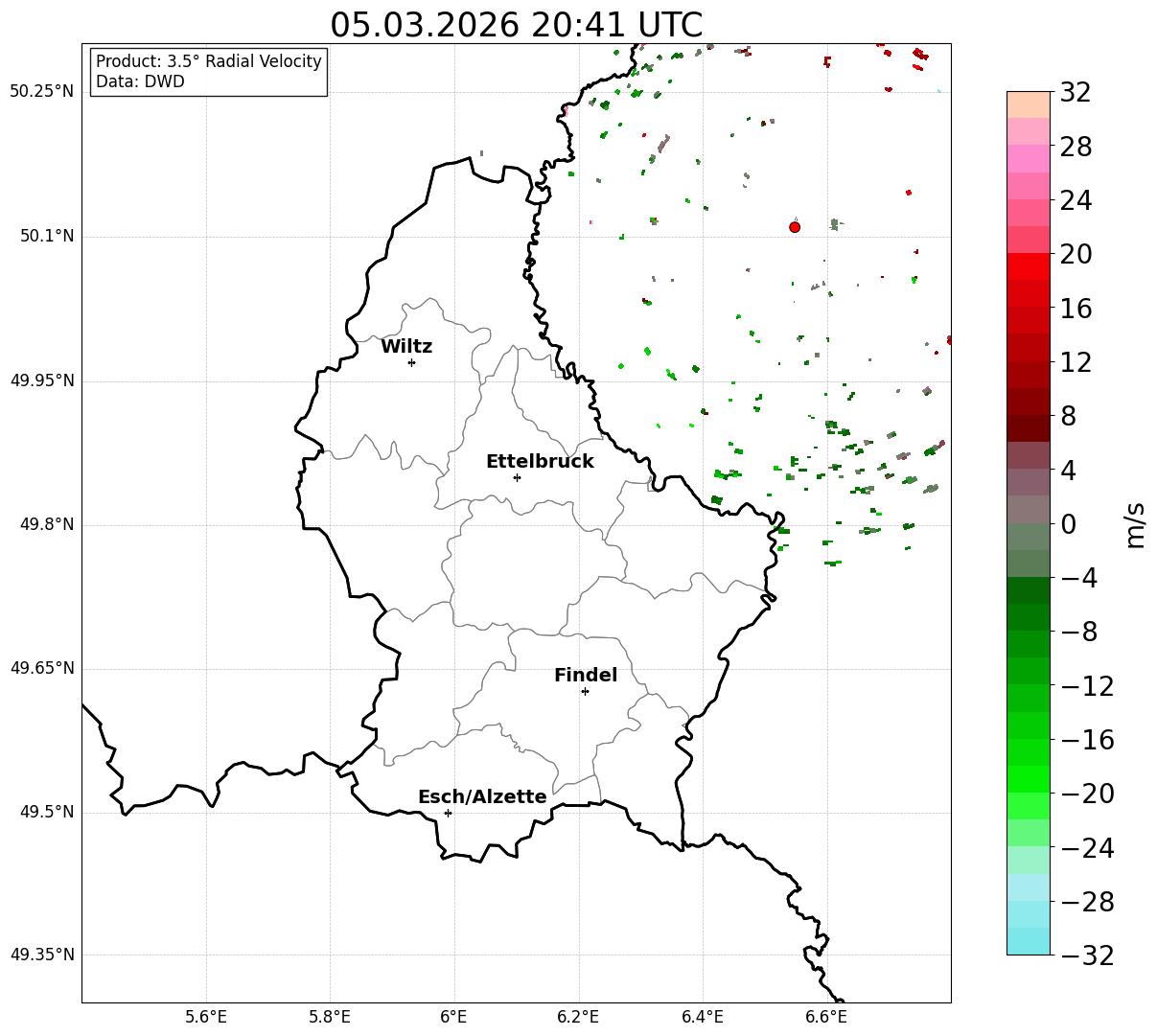Click the colorbar tick label 32

coord(1076,93)
